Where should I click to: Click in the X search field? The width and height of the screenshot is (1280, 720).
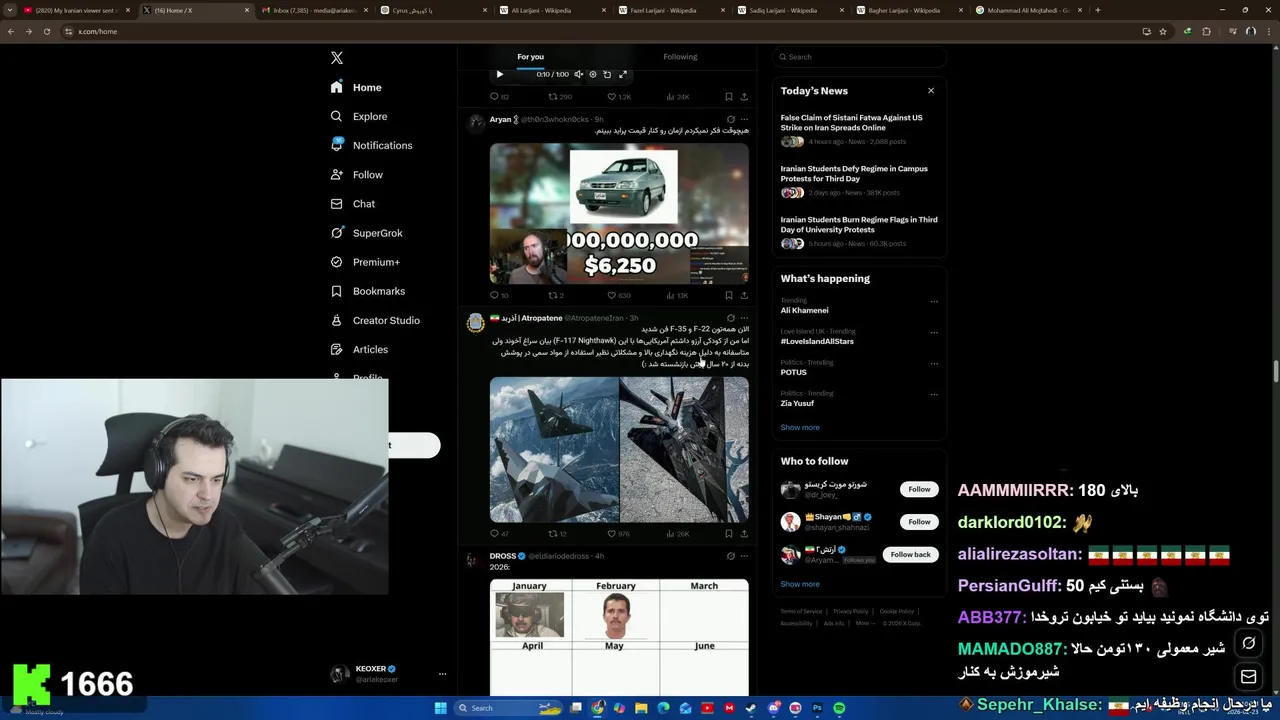(859, 57)
